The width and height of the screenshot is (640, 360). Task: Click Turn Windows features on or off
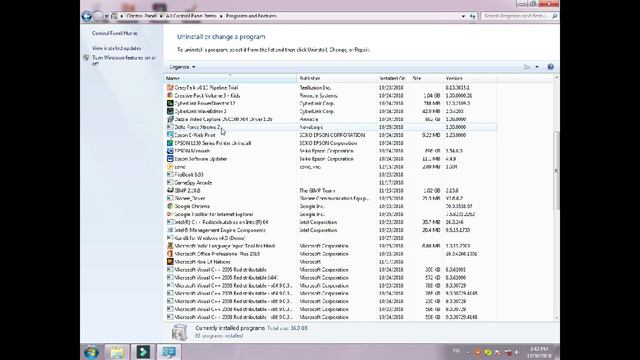coord(124,60)
